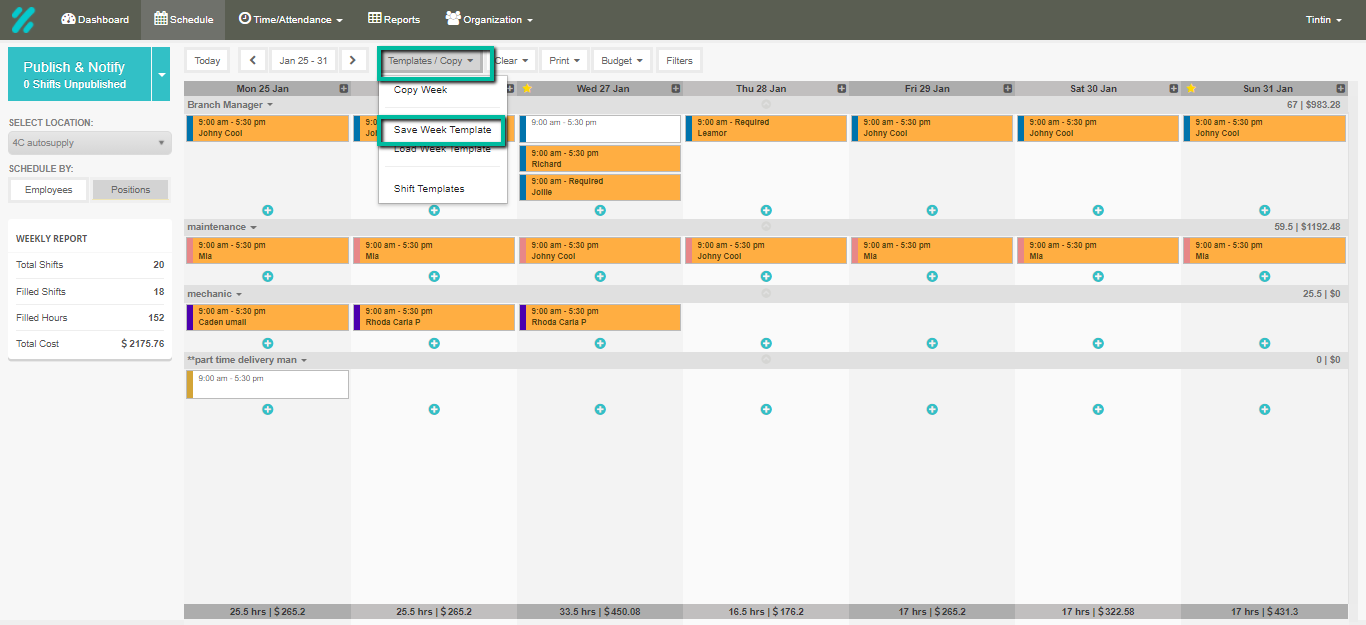Expand part time delivery man caret
The image size is (1366, 625).
click(x=304, y=360)
